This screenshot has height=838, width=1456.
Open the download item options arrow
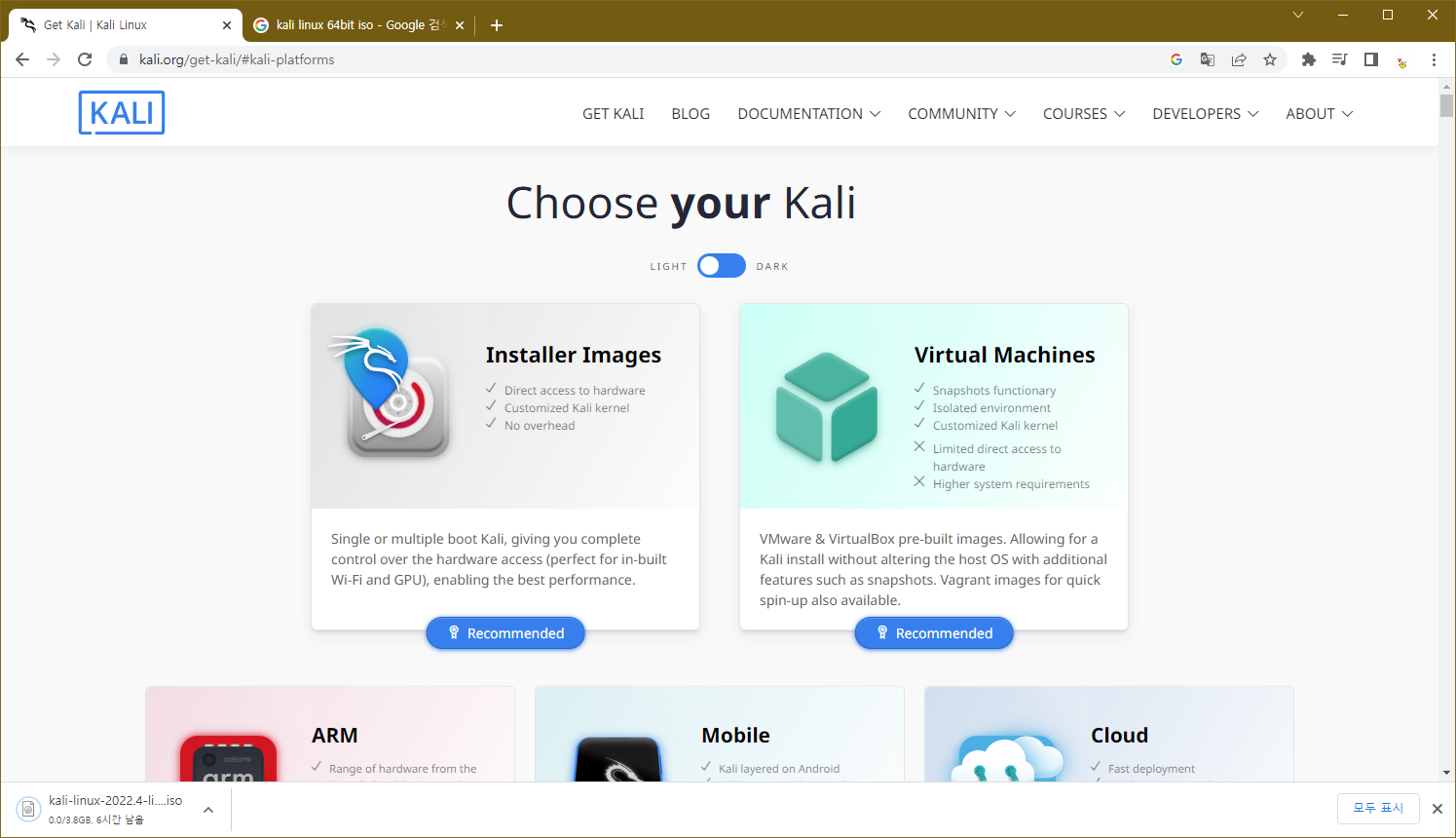(x=208, y=810)
